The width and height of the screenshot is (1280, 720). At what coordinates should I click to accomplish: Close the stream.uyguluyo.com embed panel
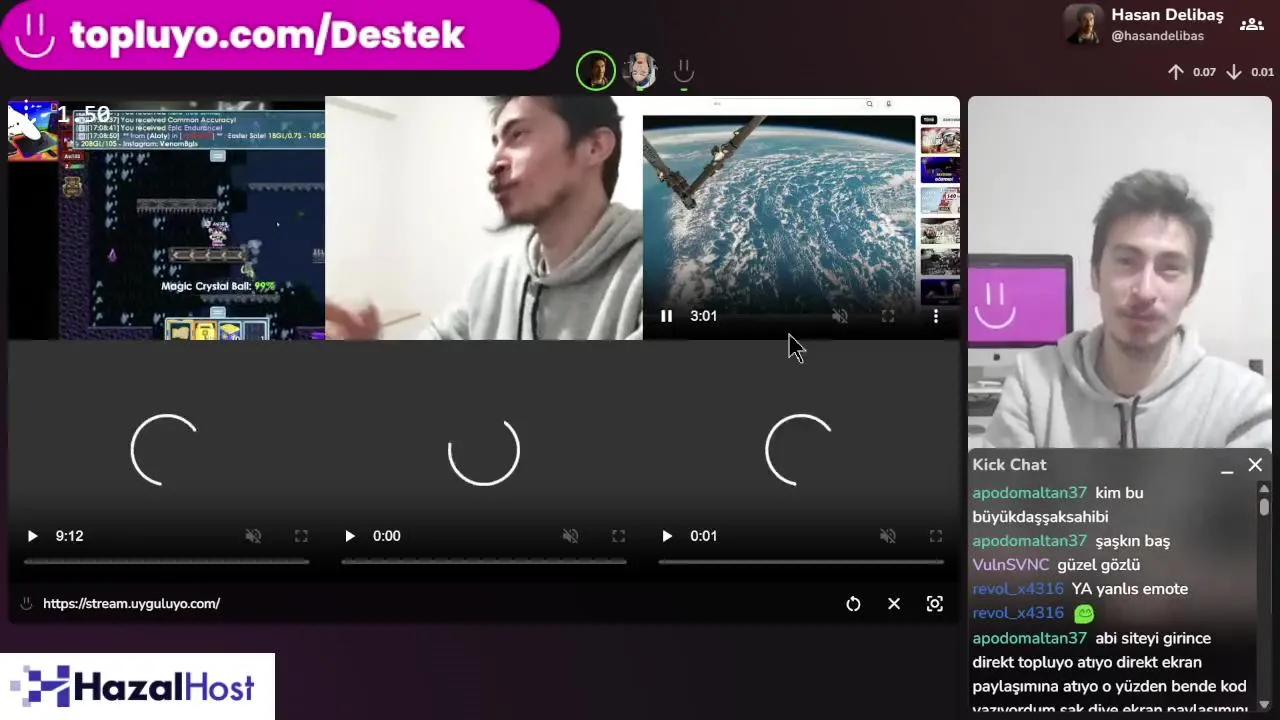894,604
